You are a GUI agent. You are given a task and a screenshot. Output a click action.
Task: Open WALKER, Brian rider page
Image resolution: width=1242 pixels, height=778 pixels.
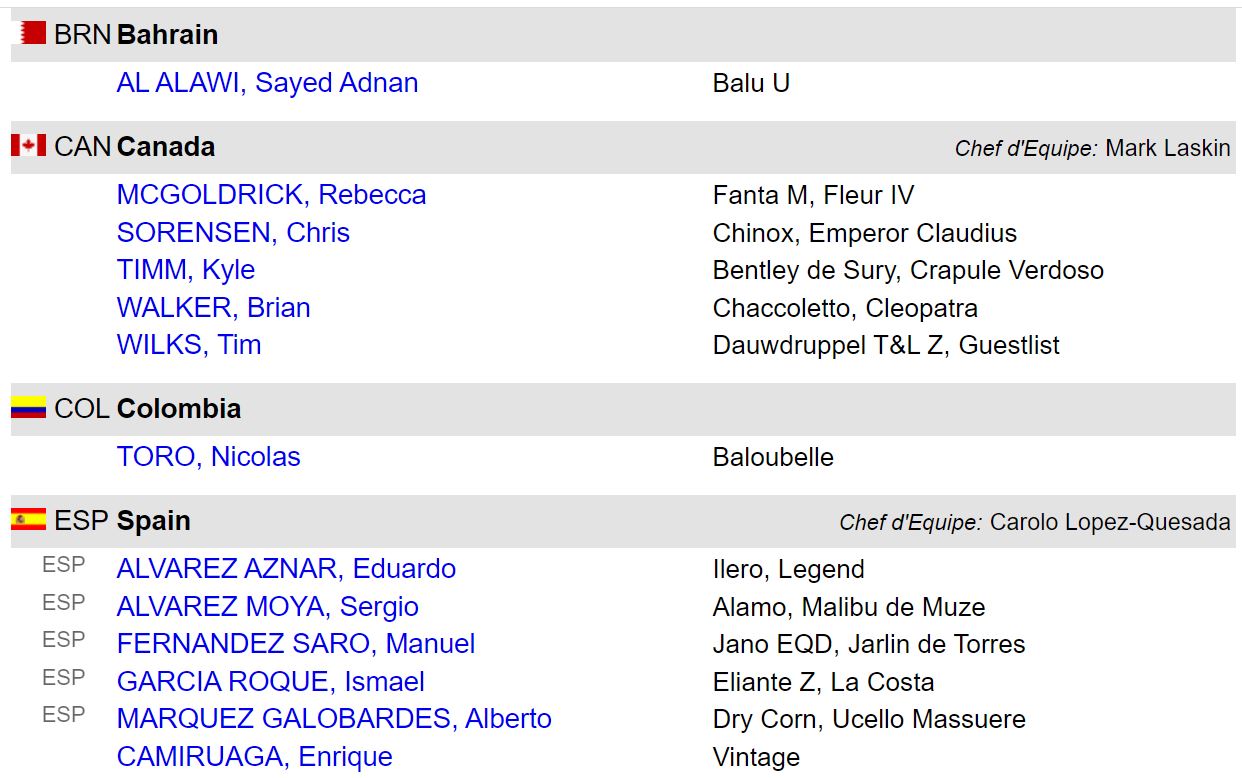pyautogui.click(x=213, y=308)
